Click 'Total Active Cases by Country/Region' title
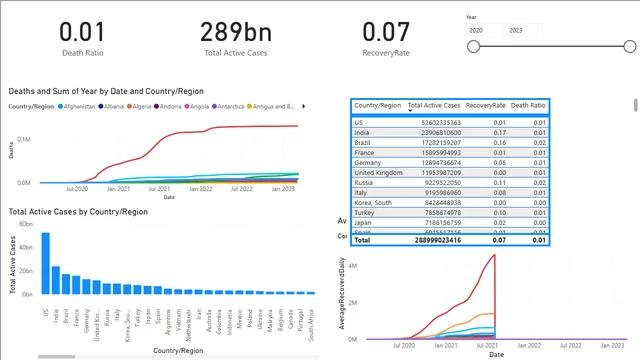The image size is (640, 360). coord(78,211)
